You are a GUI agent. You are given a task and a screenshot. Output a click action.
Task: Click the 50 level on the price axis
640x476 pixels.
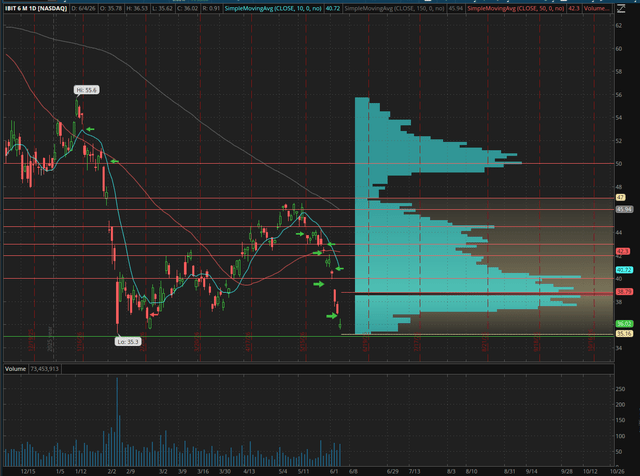click(619, 164)
